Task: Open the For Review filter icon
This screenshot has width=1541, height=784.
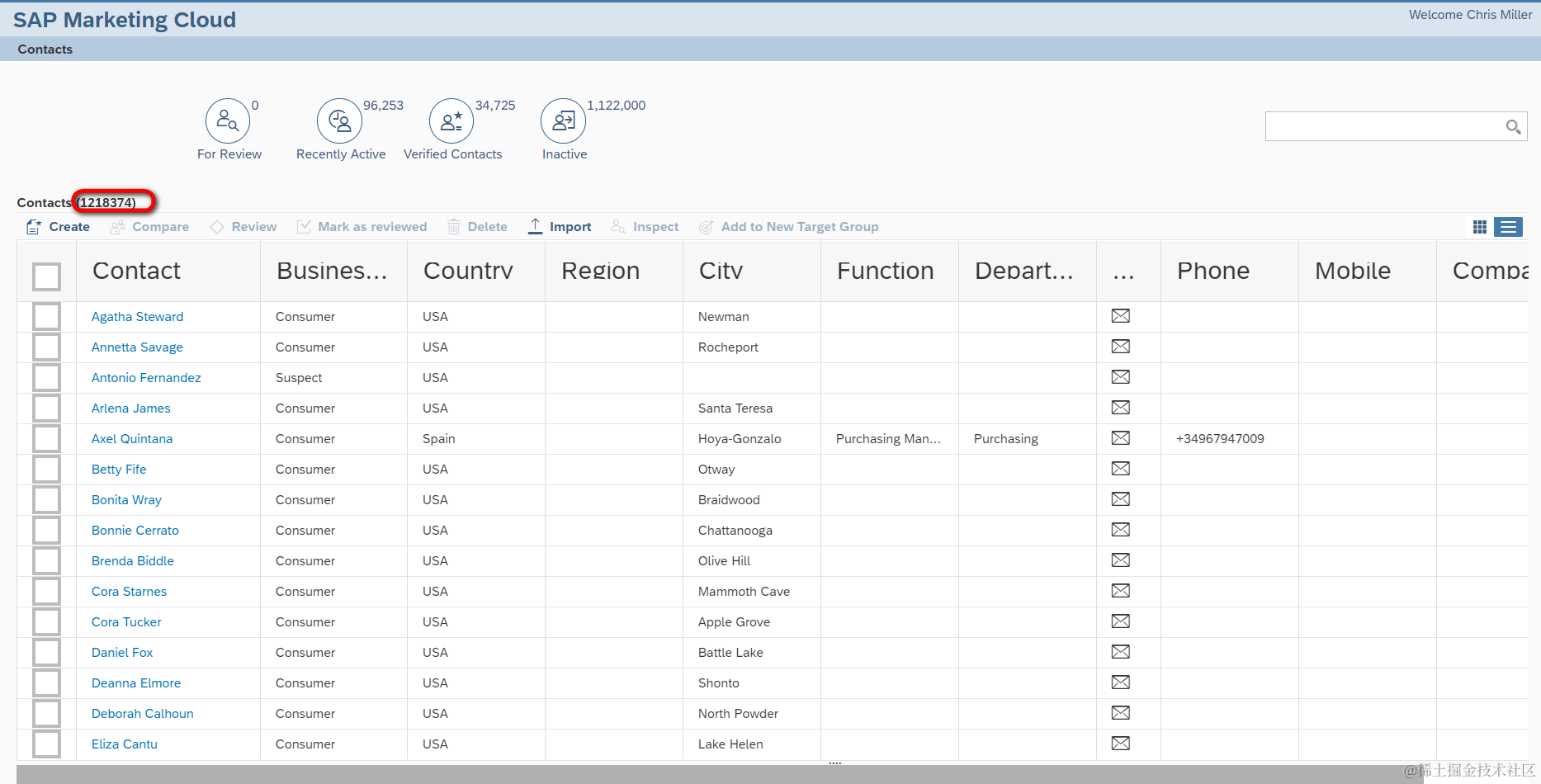Action: pyautogui.click(x=228, y=121)
